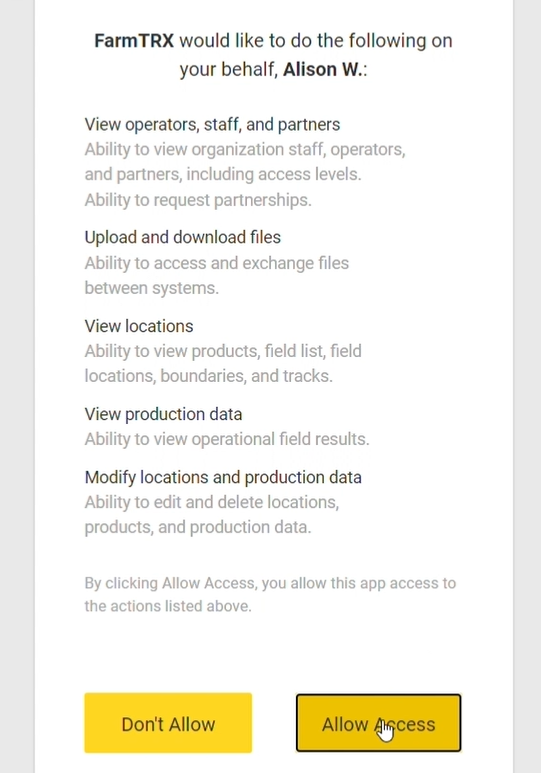This screenshot has width=541, height=773.
Task: Click 'Ability to edit and delete locations' description
Action: point(212,514)
